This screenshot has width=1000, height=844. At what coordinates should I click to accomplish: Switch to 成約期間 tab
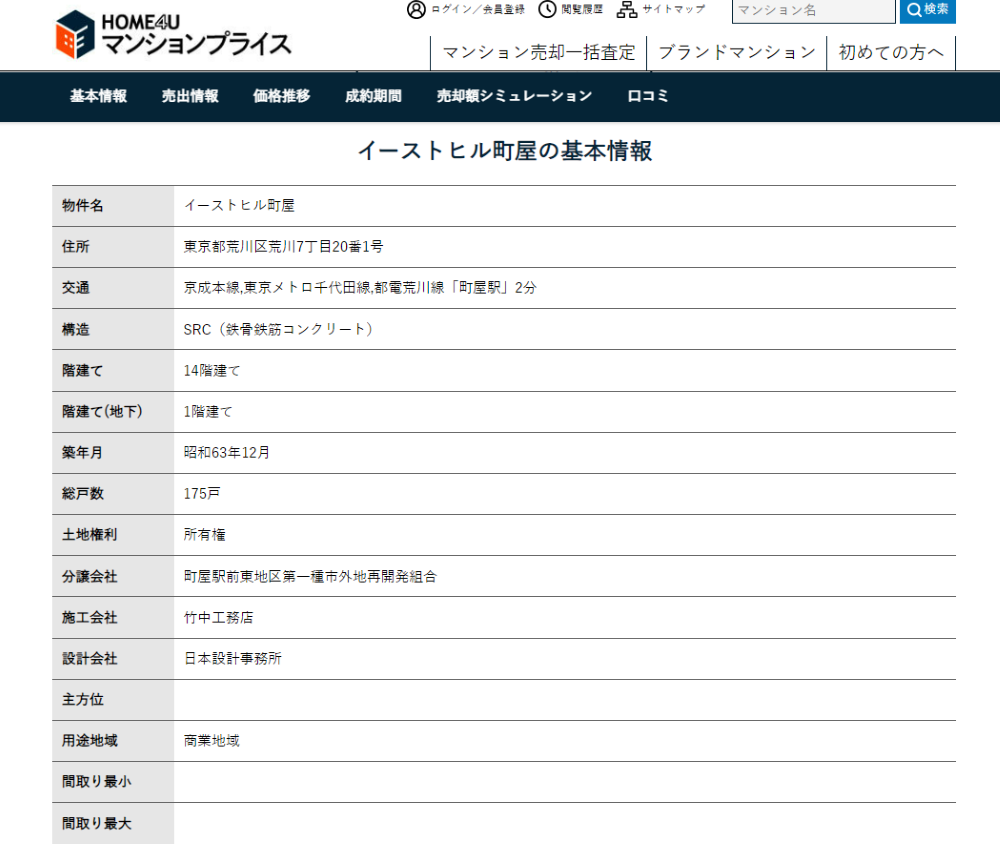pos(373,96)
